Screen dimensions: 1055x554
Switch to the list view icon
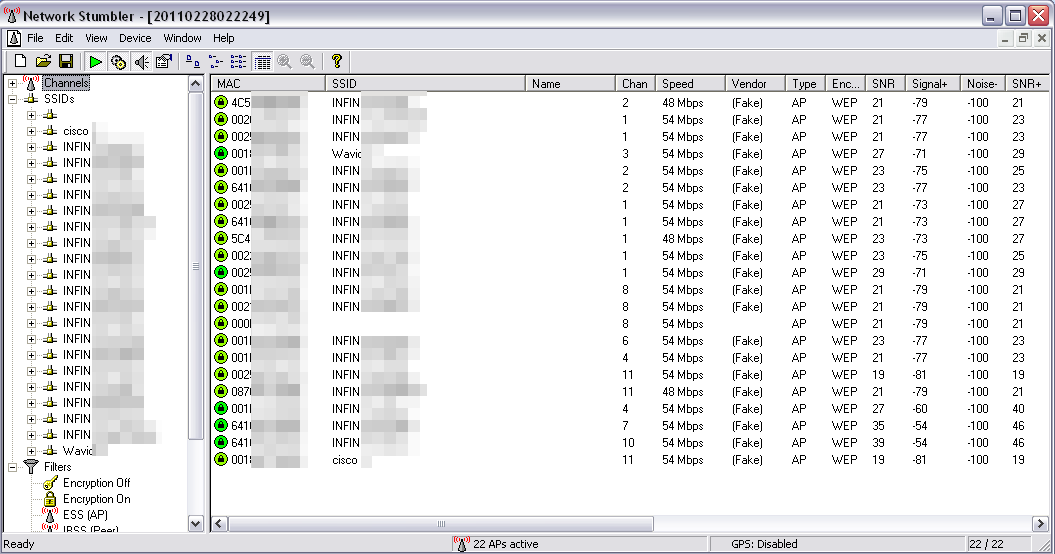click(x=238, y=62)
